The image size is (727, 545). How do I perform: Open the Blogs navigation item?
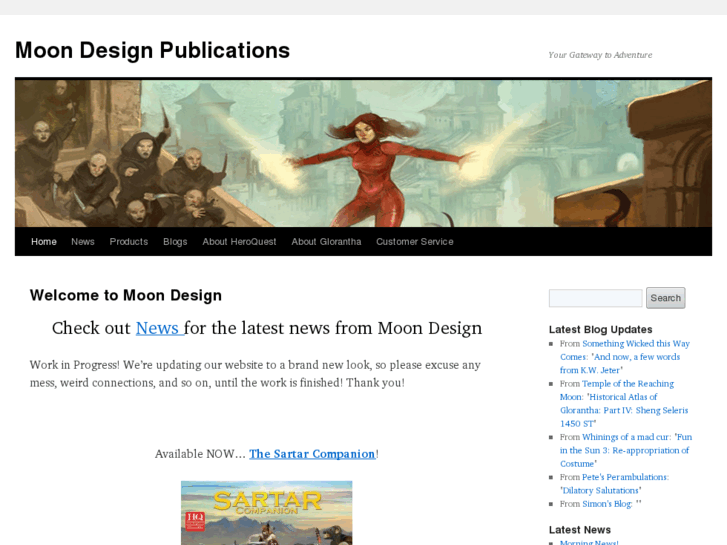point(175,242)
